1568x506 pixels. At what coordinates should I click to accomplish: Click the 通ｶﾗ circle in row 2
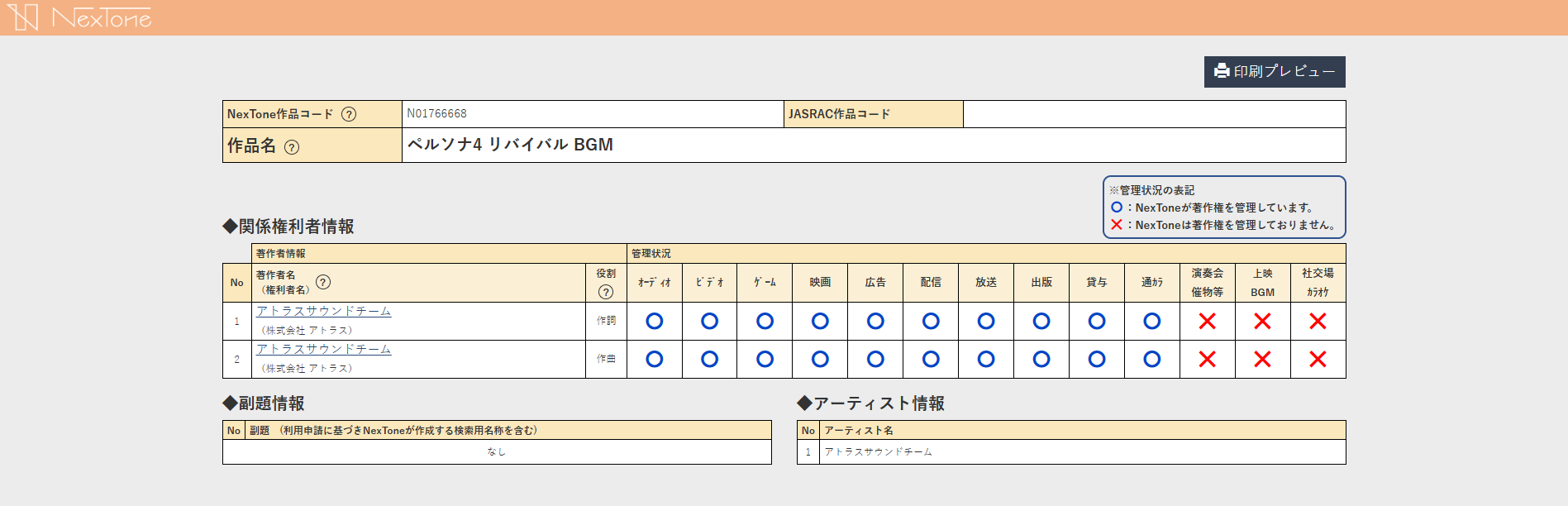tap(1152, 359)
